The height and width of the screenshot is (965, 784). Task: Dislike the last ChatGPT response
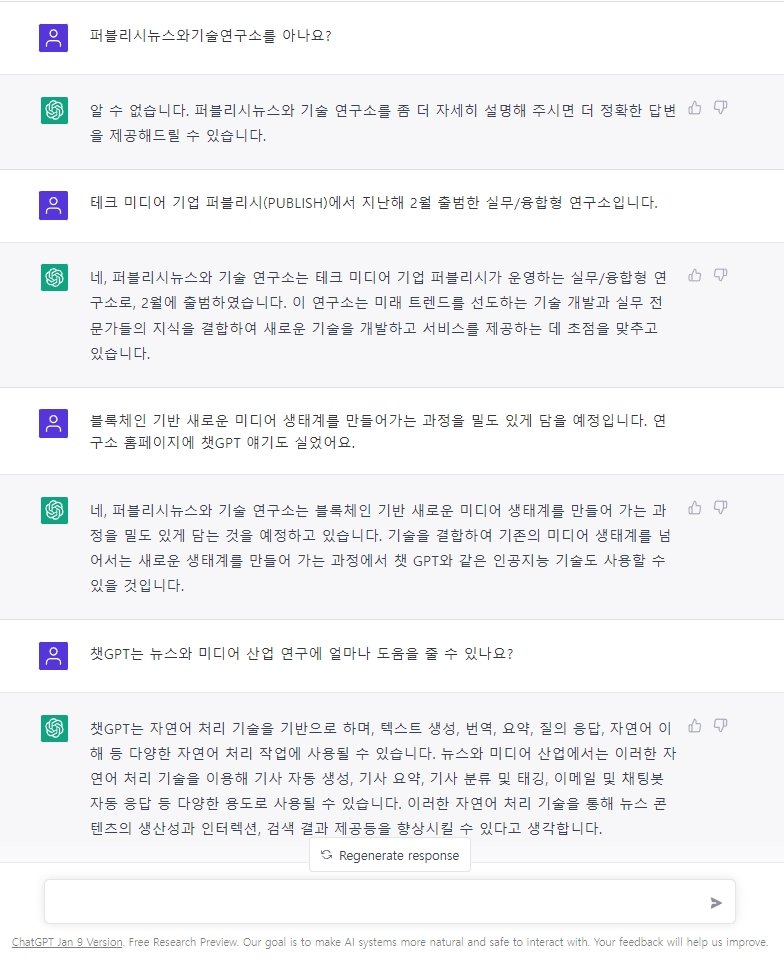[720, 725]
